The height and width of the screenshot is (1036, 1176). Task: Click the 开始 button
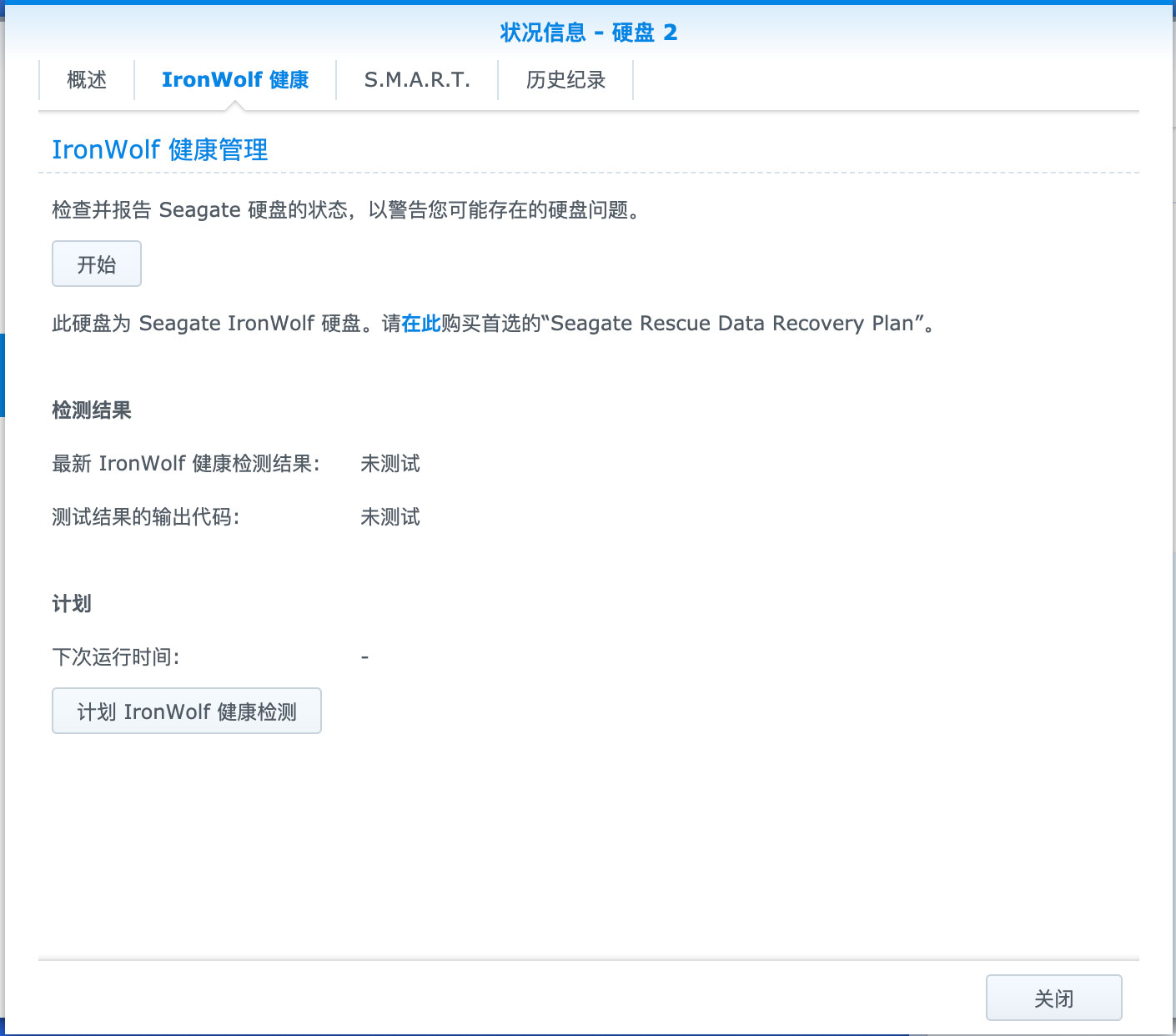coord(97,264)
